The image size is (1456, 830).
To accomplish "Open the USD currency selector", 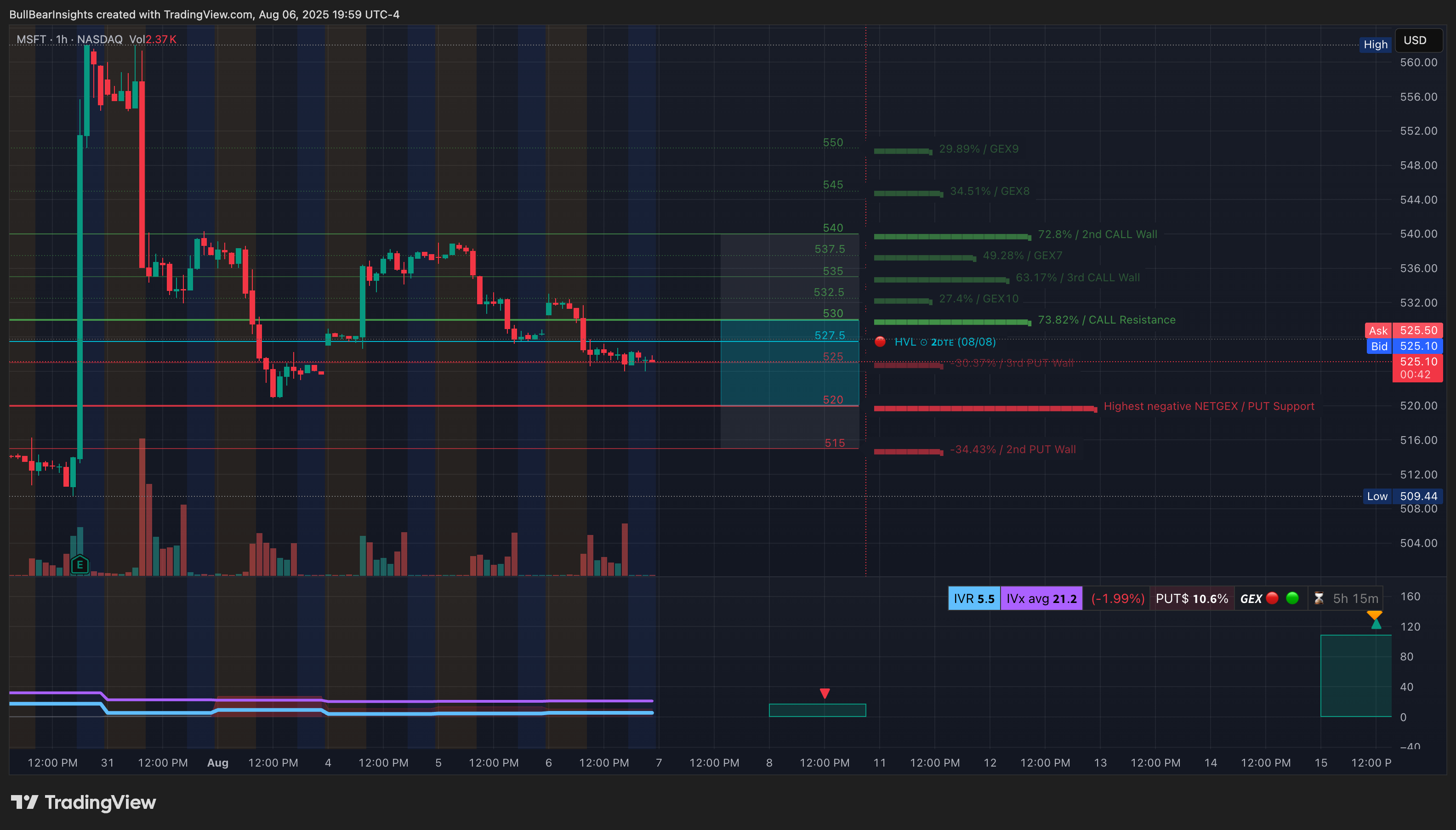I will click(x=1418, y=40).
